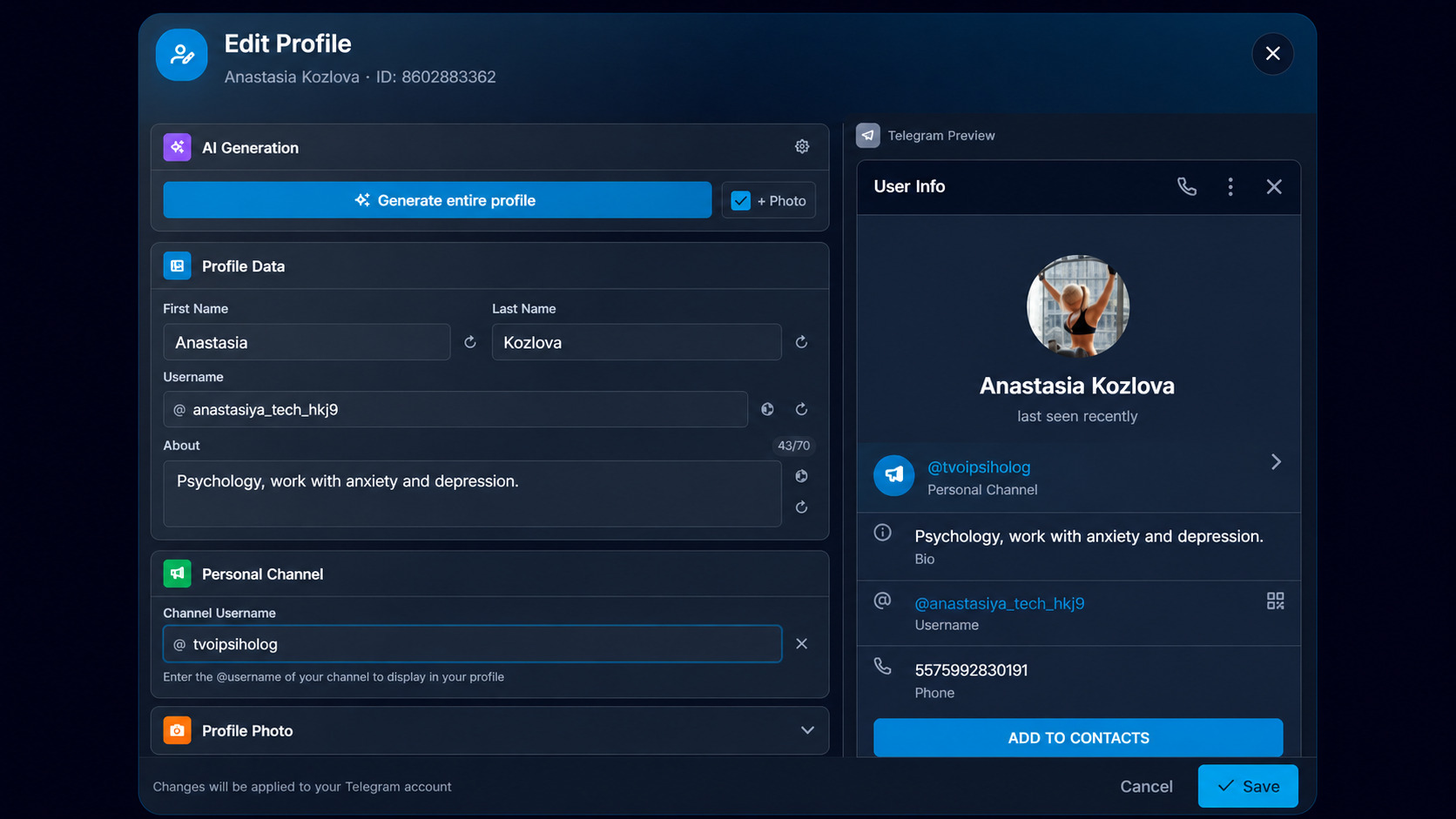
Task: Click the 'last seen recently' status
Action: pyautogui.click(x=1077, y=416)
